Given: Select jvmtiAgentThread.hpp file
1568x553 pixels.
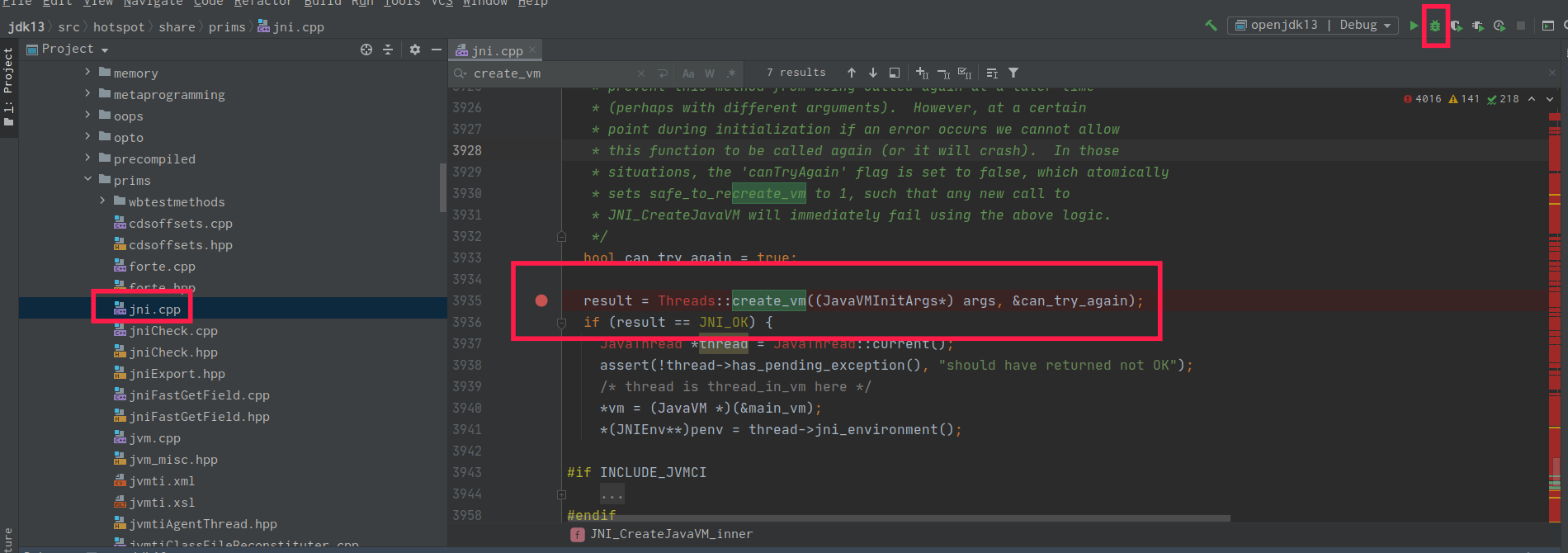Looking at the screenshot, I should (x=196, y=524).
